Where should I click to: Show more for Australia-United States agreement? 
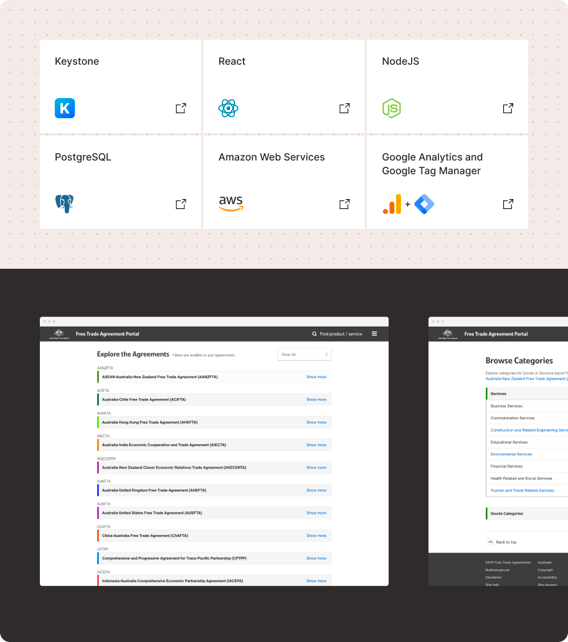tap(317, 513)
